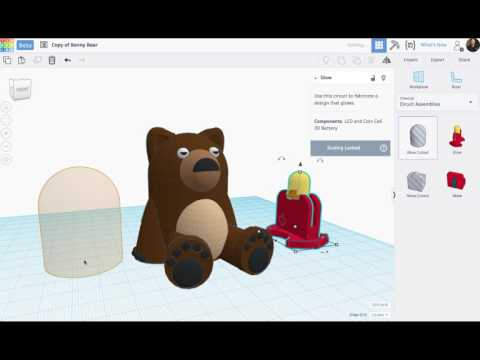Delete selection with the trash icon
This screenshot has height=360, width=480.
[x=52, y=60]
